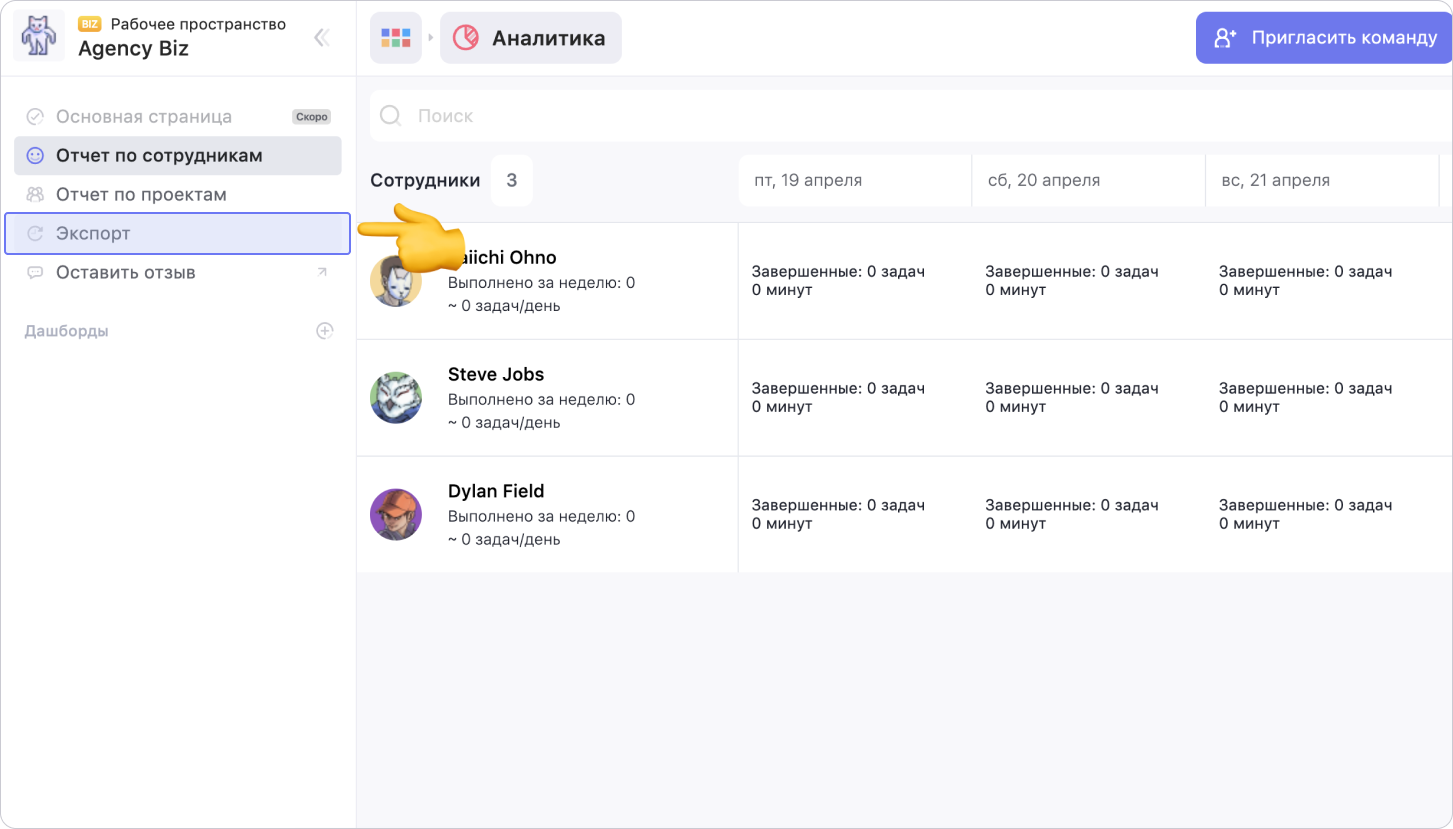Click Dylan Field avatar
The height and width of the screenshot is (829, 1453).
[x=396, y=515]
